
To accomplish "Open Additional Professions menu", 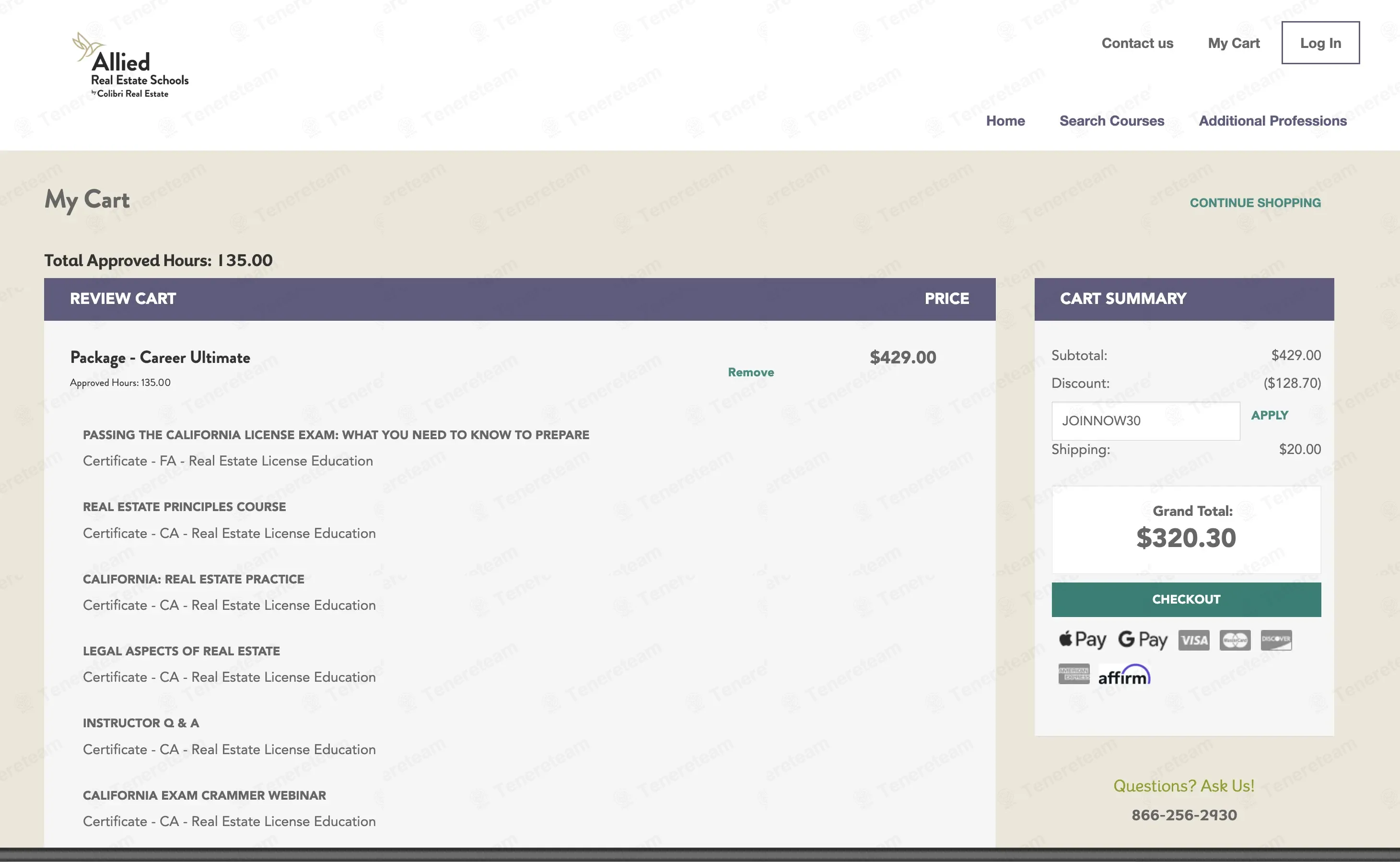I will point(1272,121).
